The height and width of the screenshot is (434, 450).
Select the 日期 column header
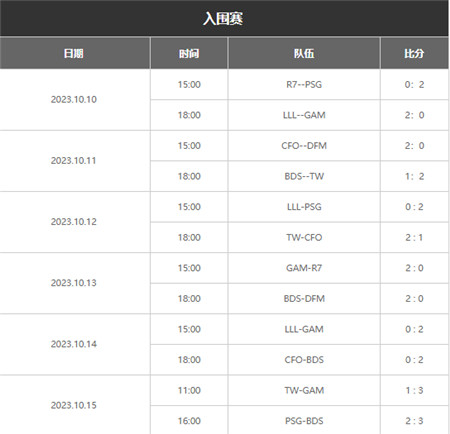click(x=75, y=53)
